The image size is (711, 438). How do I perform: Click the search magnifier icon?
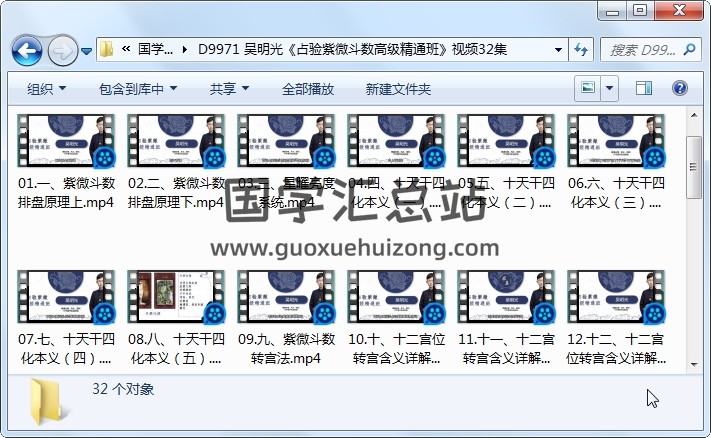(689, 49)
